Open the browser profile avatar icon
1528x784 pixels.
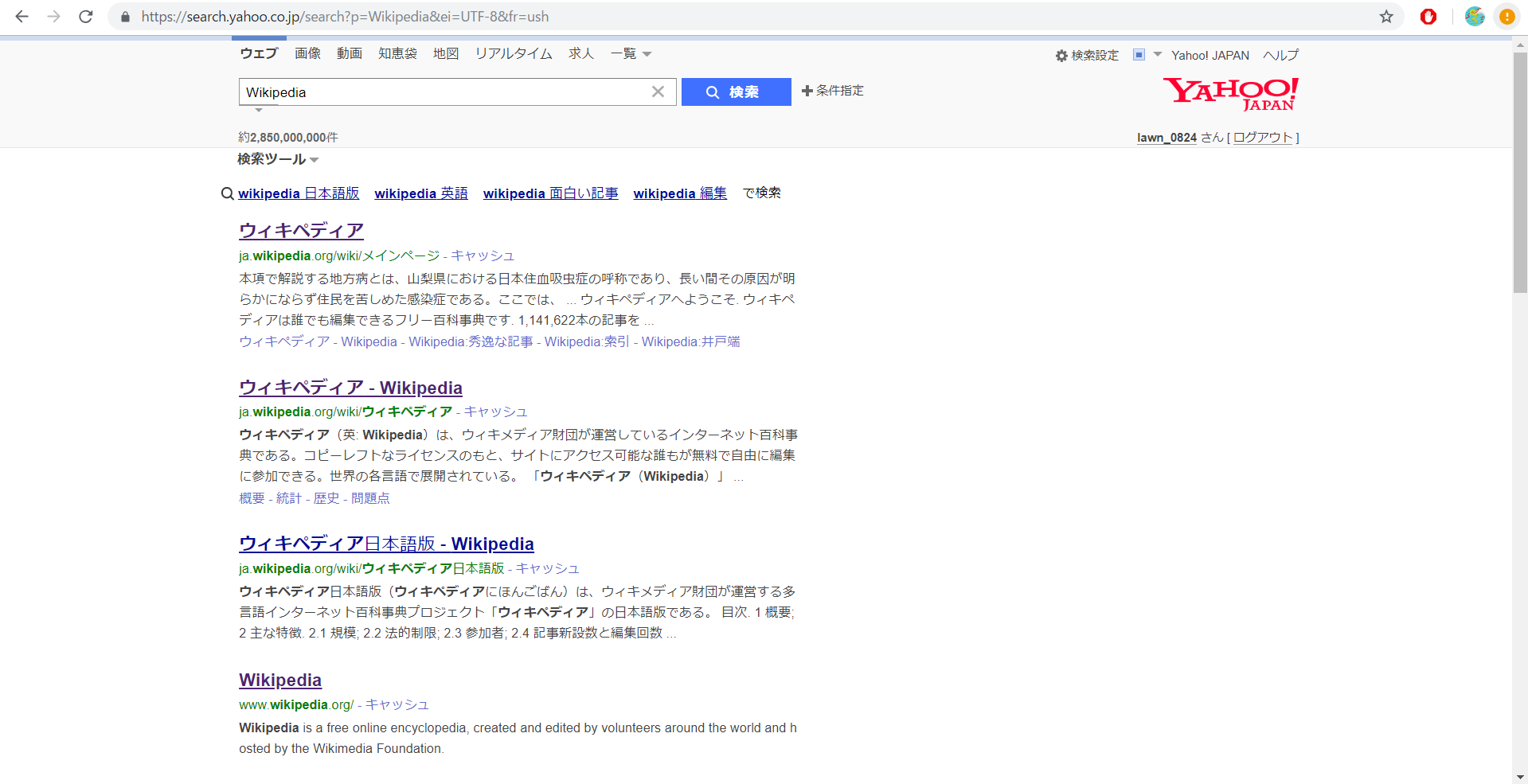coord(1475,17)
